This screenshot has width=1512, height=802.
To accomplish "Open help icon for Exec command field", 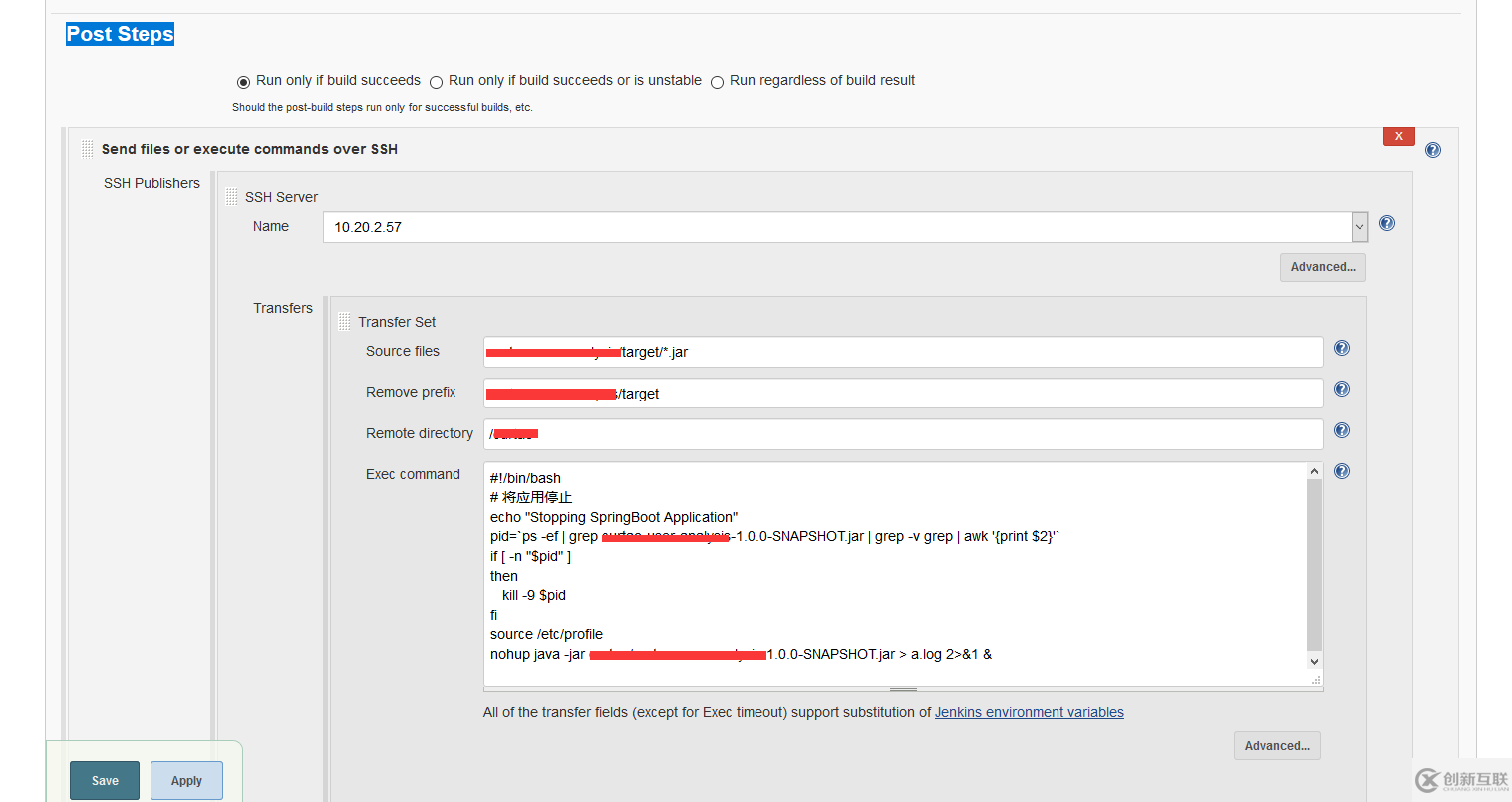I will pos(1342,471).
